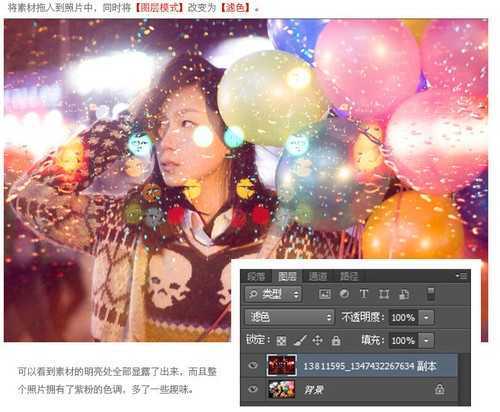Screen dimensions: 500x412
Task: Switch to the 通道 tab
Action: [x=318, y=276]
